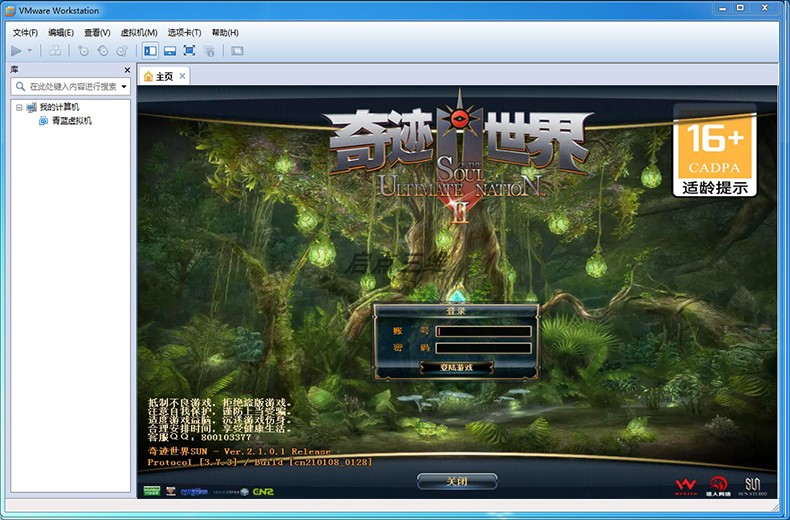
Task: Click the red 猎人网络 logo
Action: tap(719, 486)
